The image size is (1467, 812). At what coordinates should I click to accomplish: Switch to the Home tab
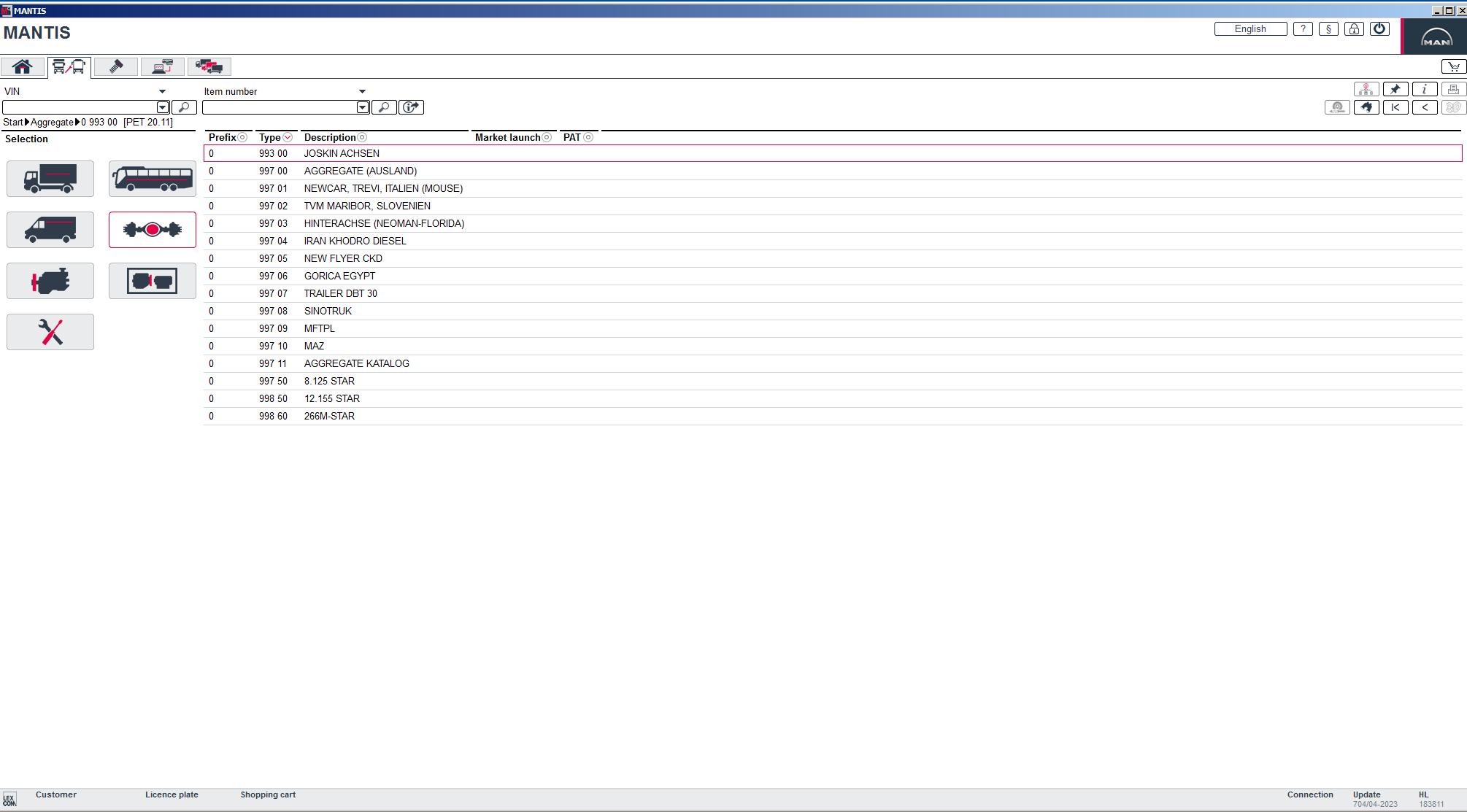tap(22, 66)
